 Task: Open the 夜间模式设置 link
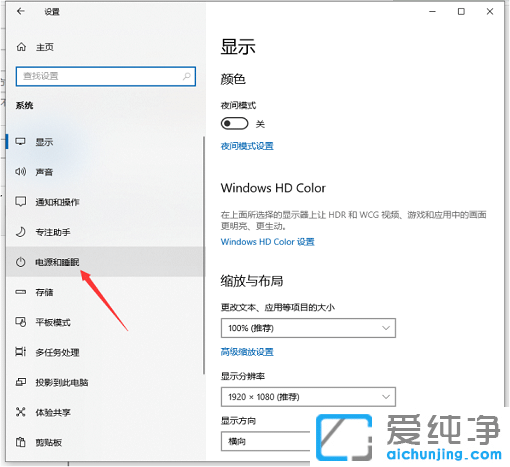[x=247, y=146]
